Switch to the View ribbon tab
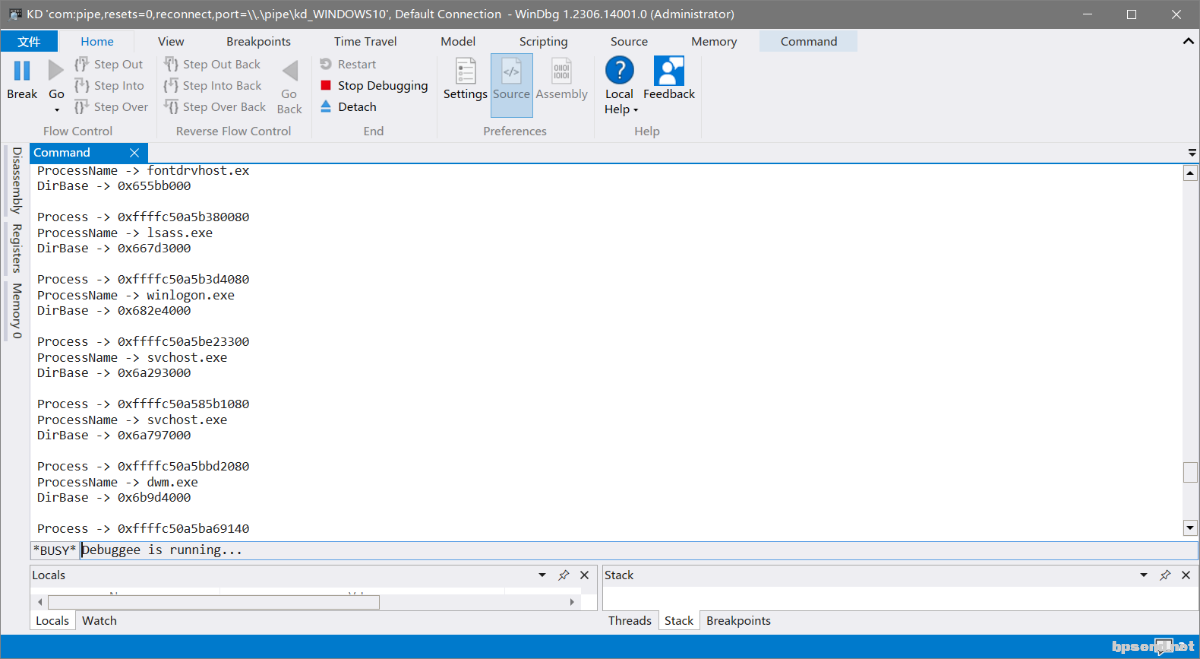1200x659 pixels. point(171,41)
